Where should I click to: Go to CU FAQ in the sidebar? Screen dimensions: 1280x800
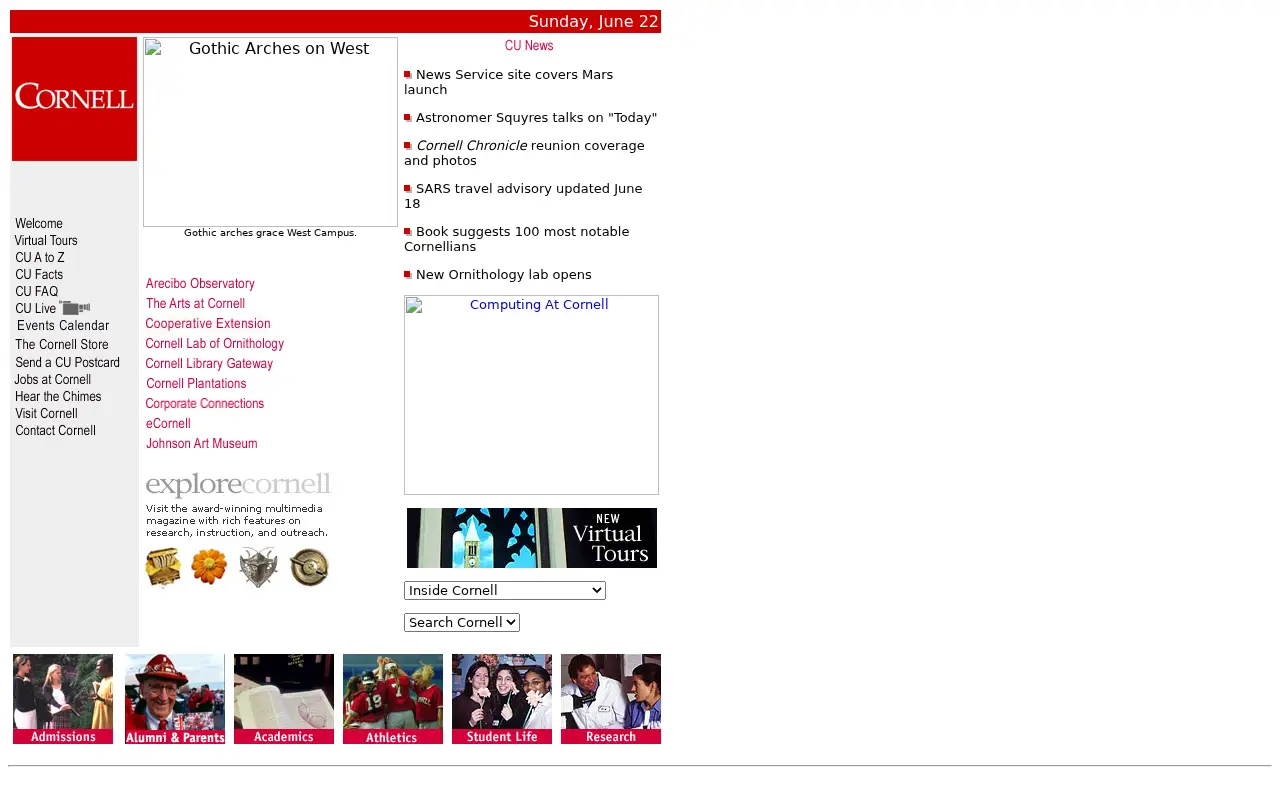[x=37, y=292]
